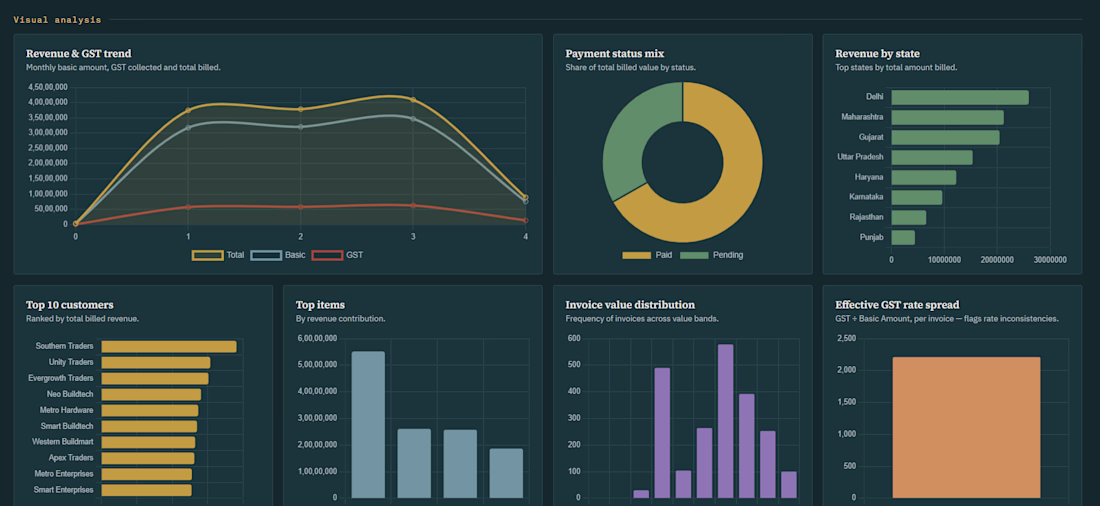This screenshot has height=506, width=1100.
Task: Toggle the Pending legend entry
Action: pos(711,255)
